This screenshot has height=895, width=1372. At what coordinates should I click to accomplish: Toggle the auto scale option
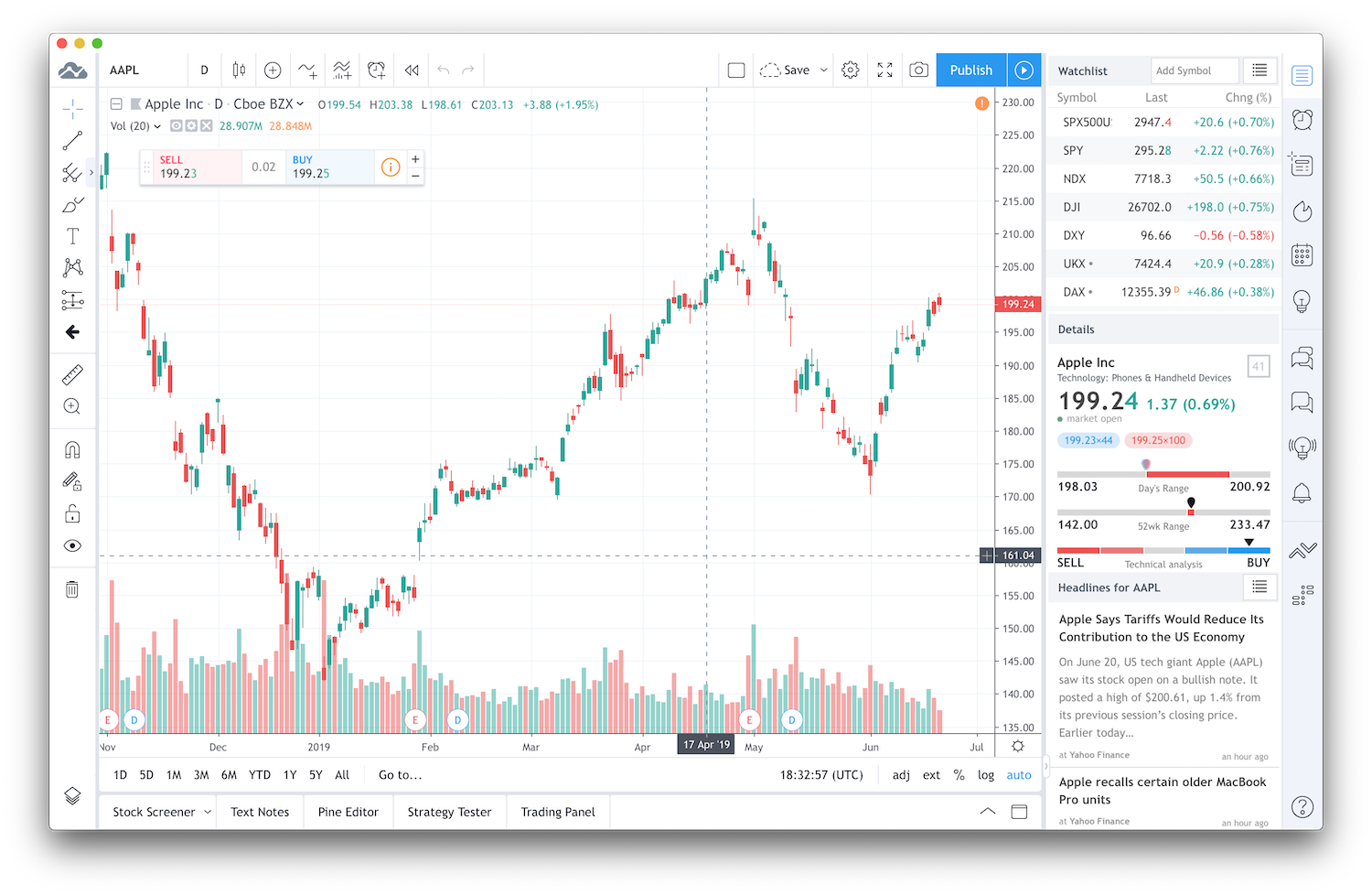(x=1018, y=775)
